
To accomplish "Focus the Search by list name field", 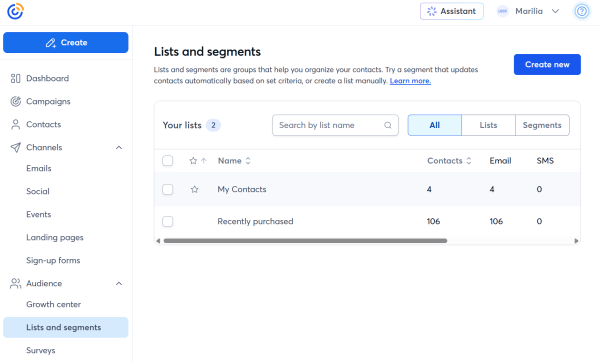I will [335, 125].
